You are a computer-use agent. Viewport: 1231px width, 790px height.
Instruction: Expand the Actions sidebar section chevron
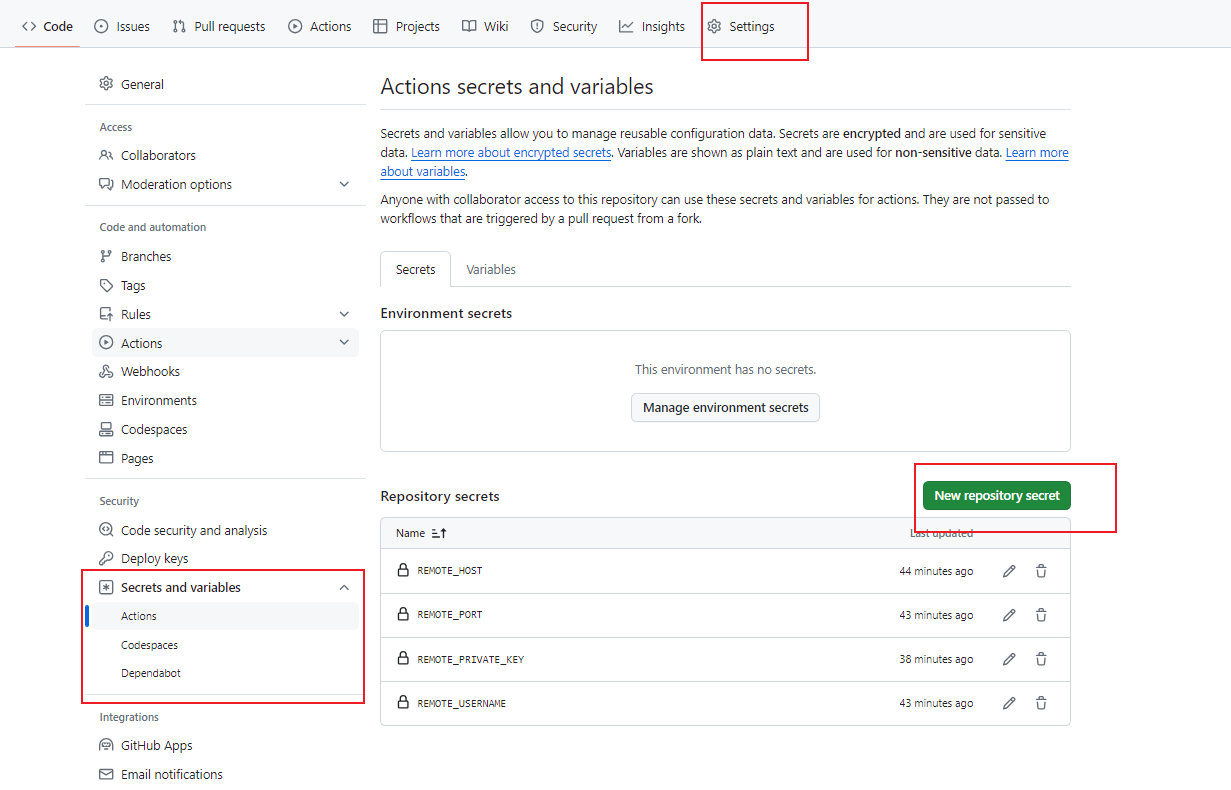coord(344,343)
